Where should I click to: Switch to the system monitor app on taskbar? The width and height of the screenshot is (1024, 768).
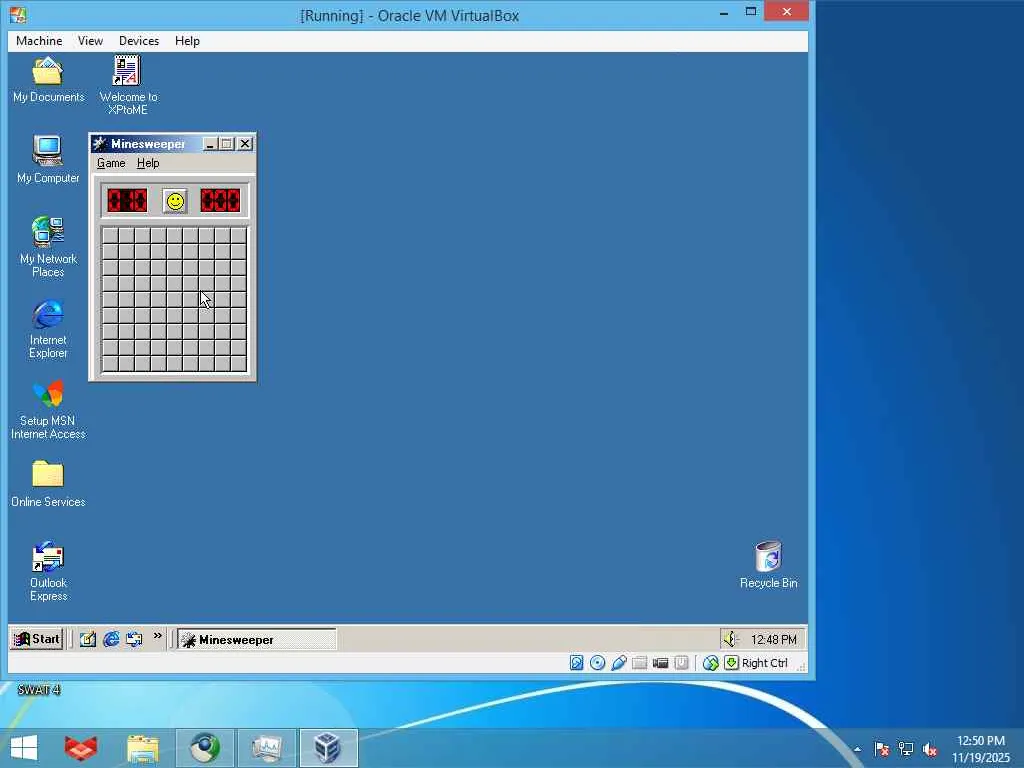(266, 748)
